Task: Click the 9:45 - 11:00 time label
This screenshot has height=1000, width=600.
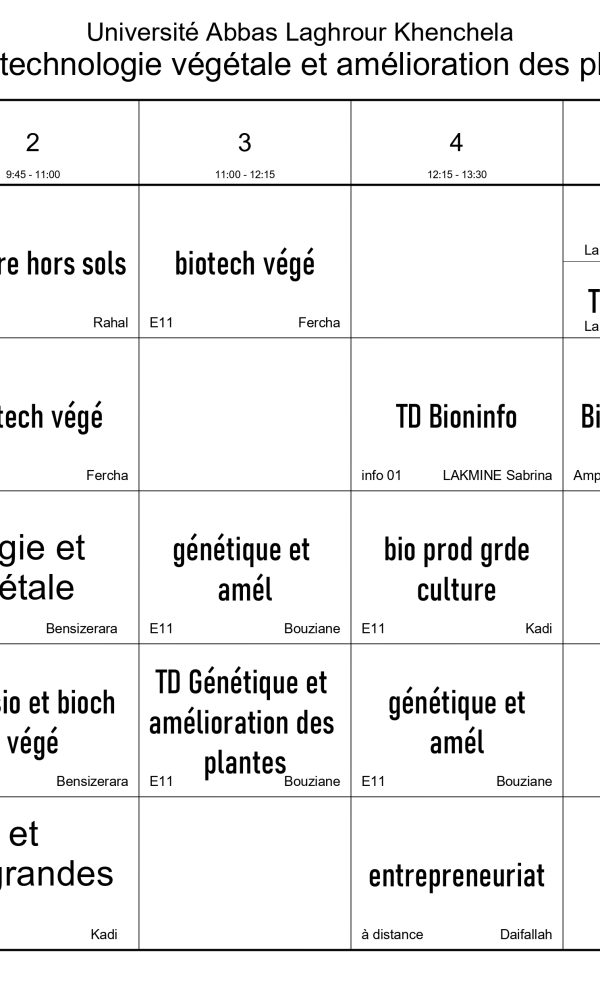Action: [33, 174]
